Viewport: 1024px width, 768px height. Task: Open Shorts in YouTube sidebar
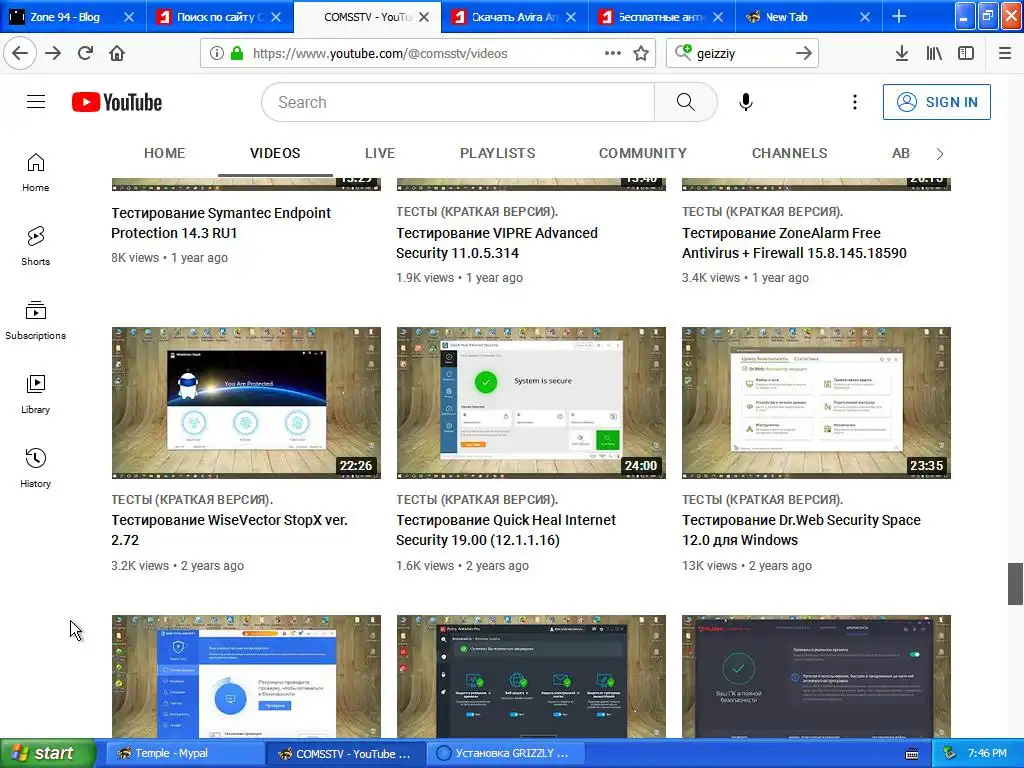35,246
